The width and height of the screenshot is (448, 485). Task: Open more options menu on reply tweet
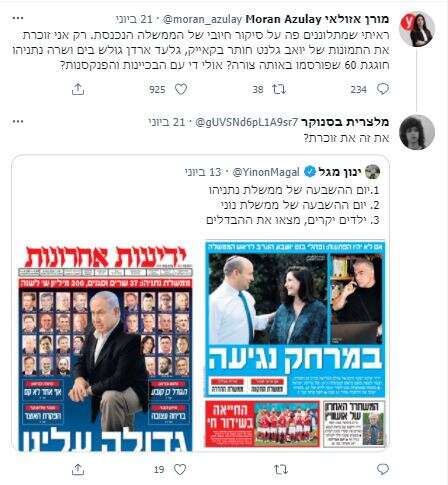pyautogui.click(x=18, y=122)
